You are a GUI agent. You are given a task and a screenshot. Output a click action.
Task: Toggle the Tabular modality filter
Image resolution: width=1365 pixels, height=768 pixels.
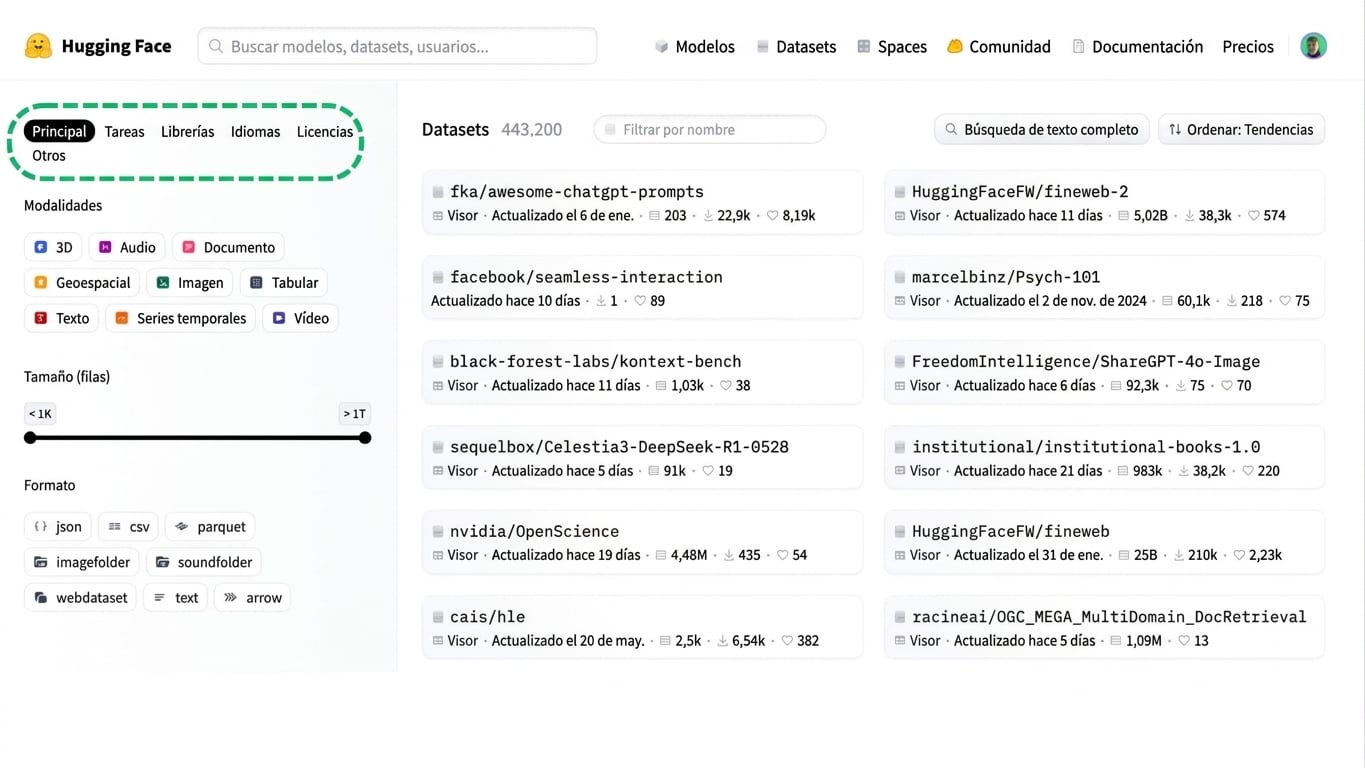tap(283, 283)
